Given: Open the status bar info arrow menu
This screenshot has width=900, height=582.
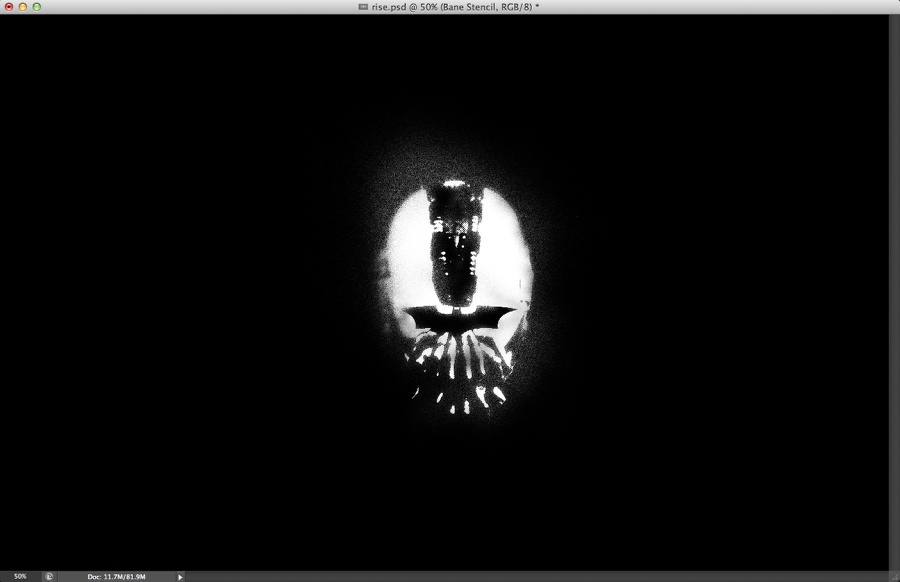Looking at the screenshot, I should pyautogui.click(x=180, y=577).
